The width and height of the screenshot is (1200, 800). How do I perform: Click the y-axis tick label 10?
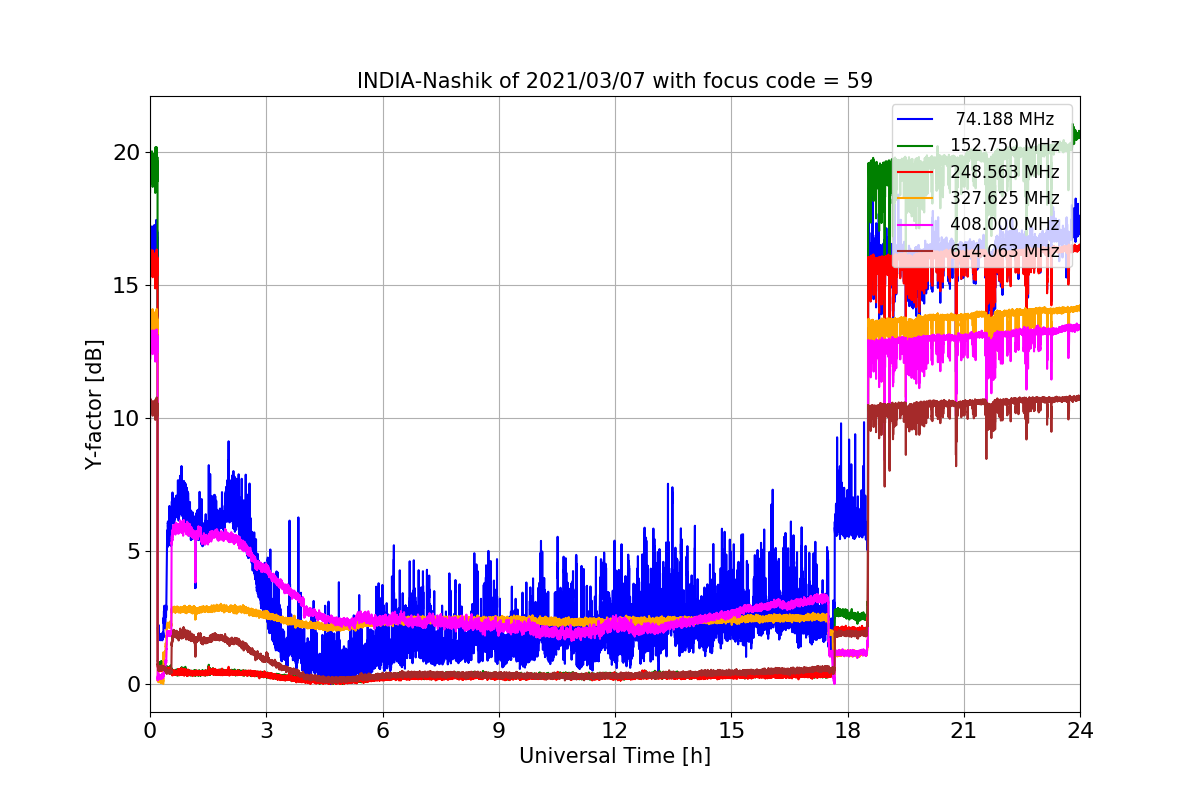(x=126, y=418)
